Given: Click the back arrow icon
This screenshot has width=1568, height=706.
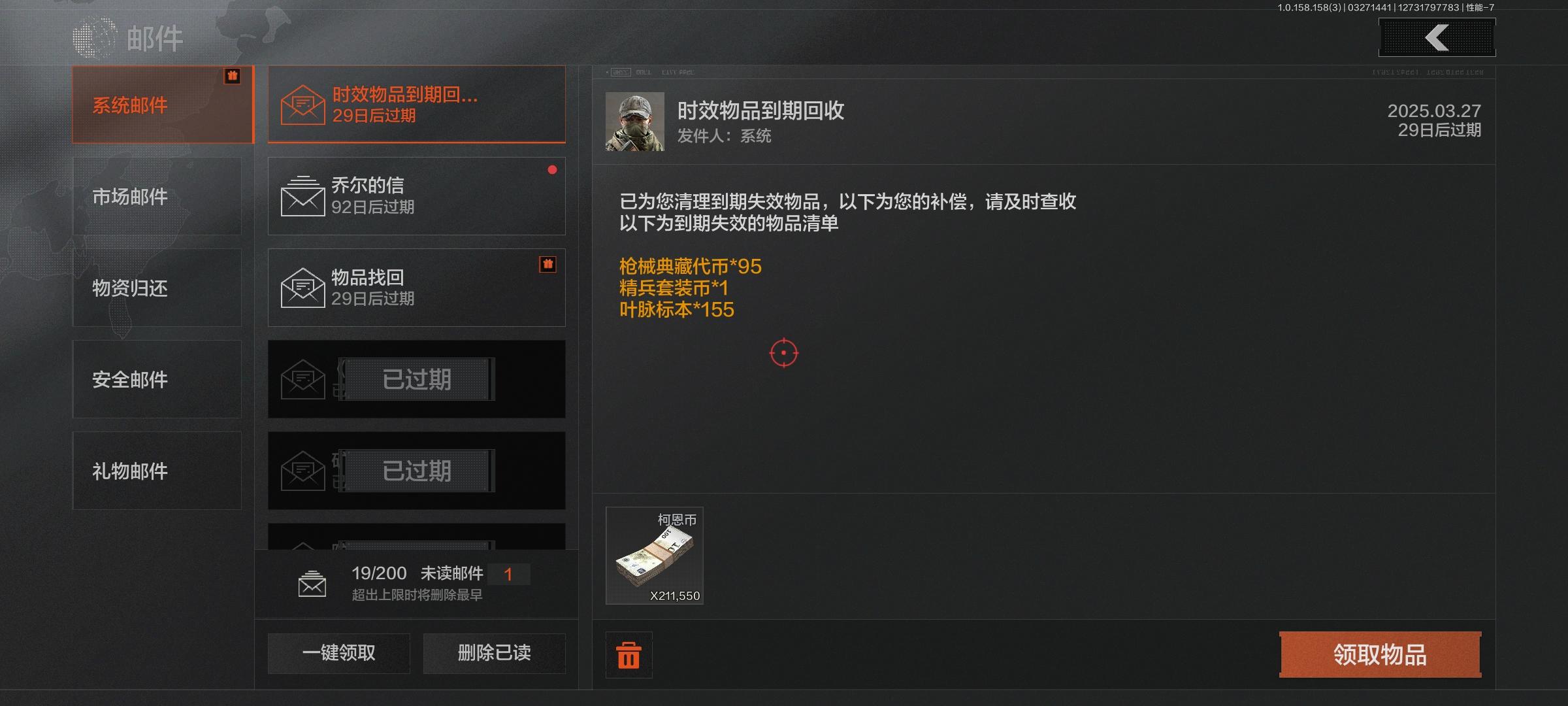Looking at the screenshot, I should [x=1437, y=38].
